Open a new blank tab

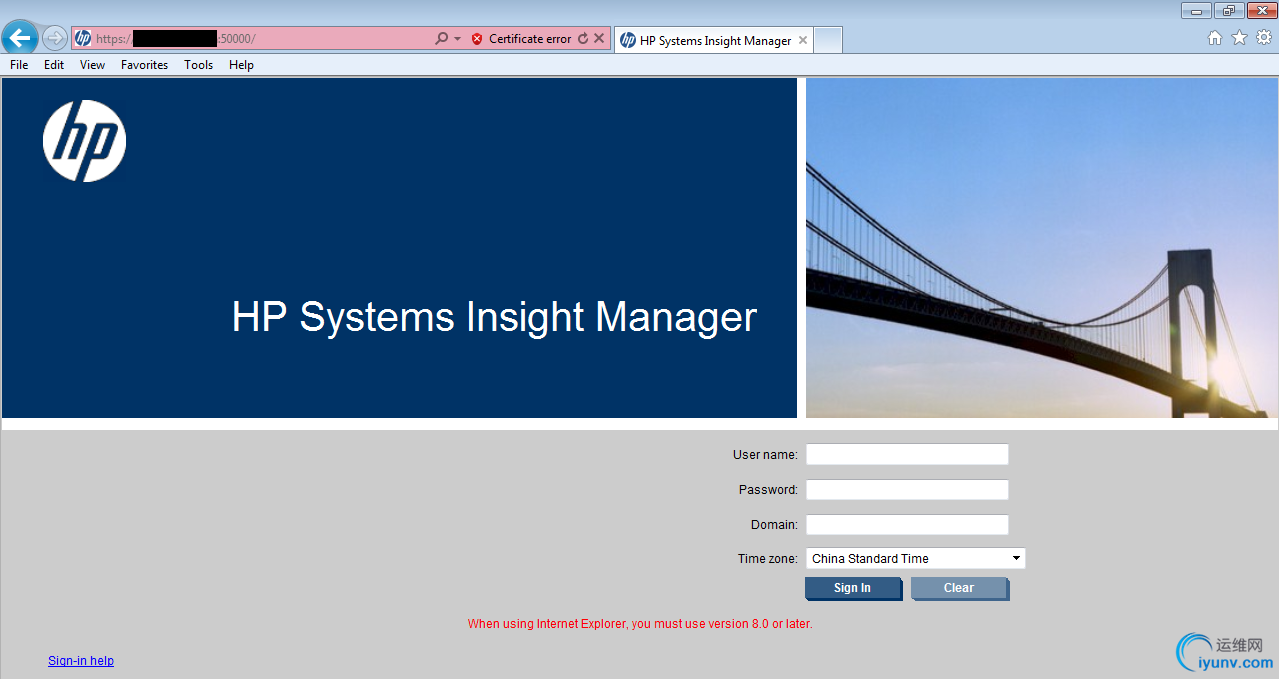829,41
